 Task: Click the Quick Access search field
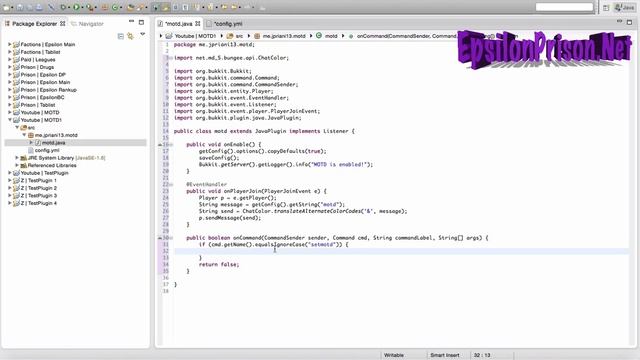(564, 7)
